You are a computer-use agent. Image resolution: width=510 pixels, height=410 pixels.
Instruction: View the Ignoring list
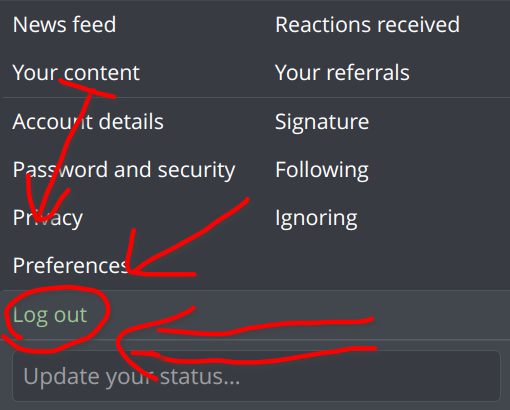click(316, 219)
